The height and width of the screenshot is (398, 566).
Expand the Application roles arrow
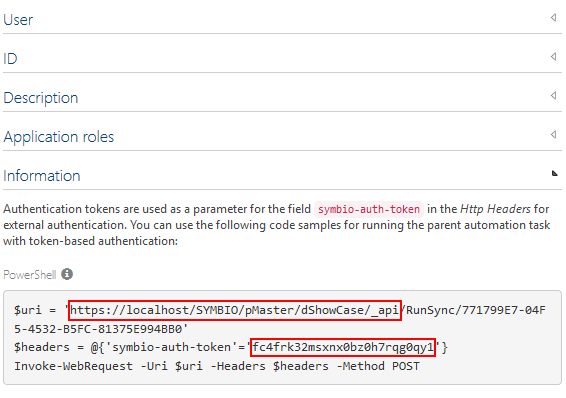(553, 135)
